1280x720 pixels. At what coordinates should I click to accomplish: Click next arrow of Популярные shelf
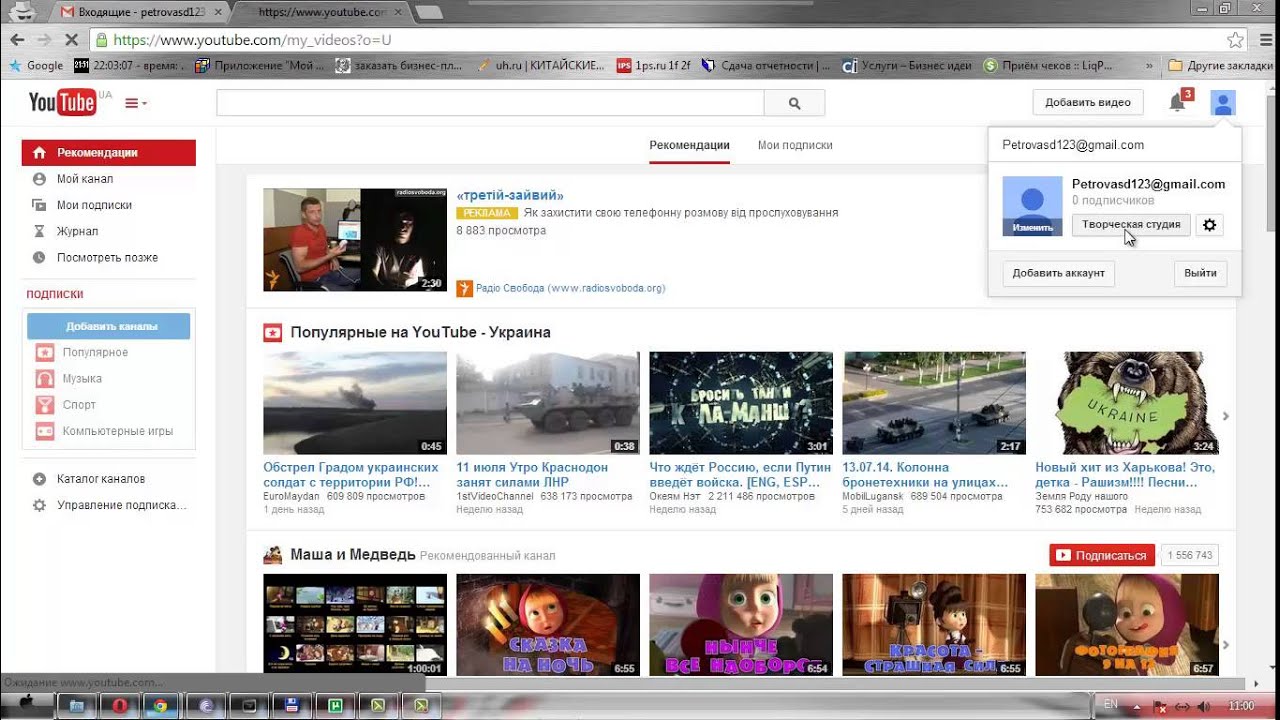click(1226, 416)
